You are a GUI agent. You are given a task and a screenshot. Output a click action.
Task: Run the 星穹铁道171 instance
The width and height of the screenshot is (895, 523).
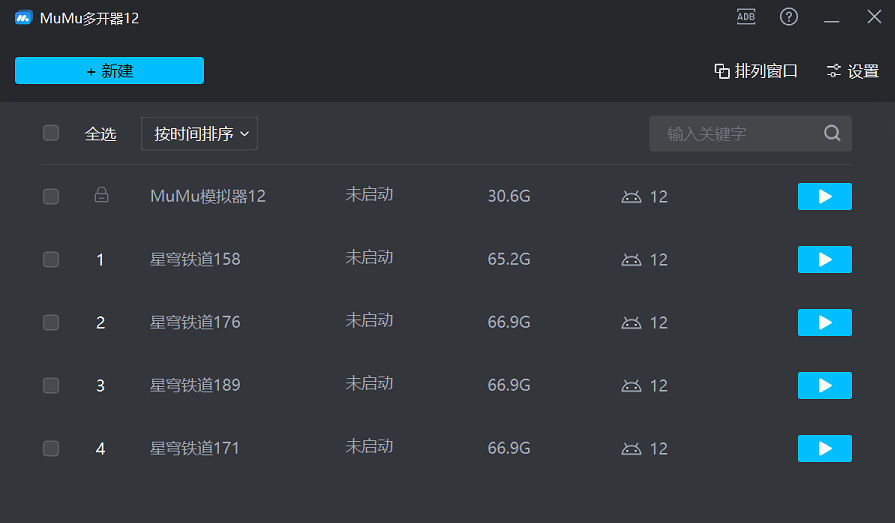point(825,448)
